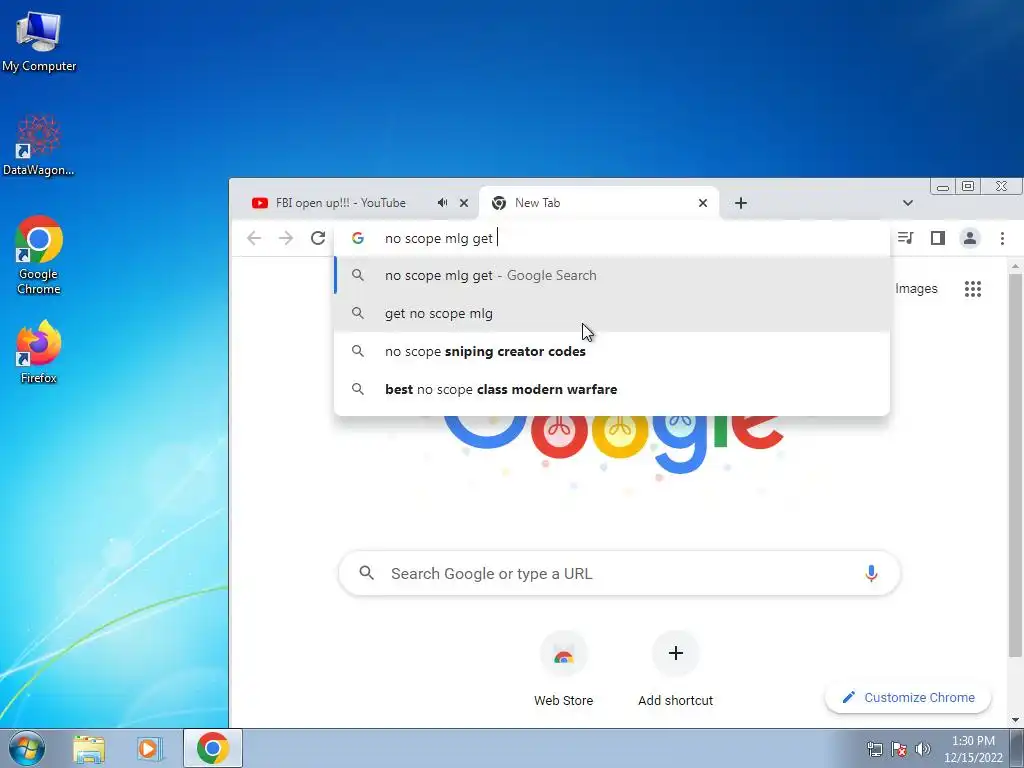Click 'Search Google or type a URL' box
Image resolution: width=1024 pixels, height=768 pixels.
pyautogui.click(x=619, y=573)
